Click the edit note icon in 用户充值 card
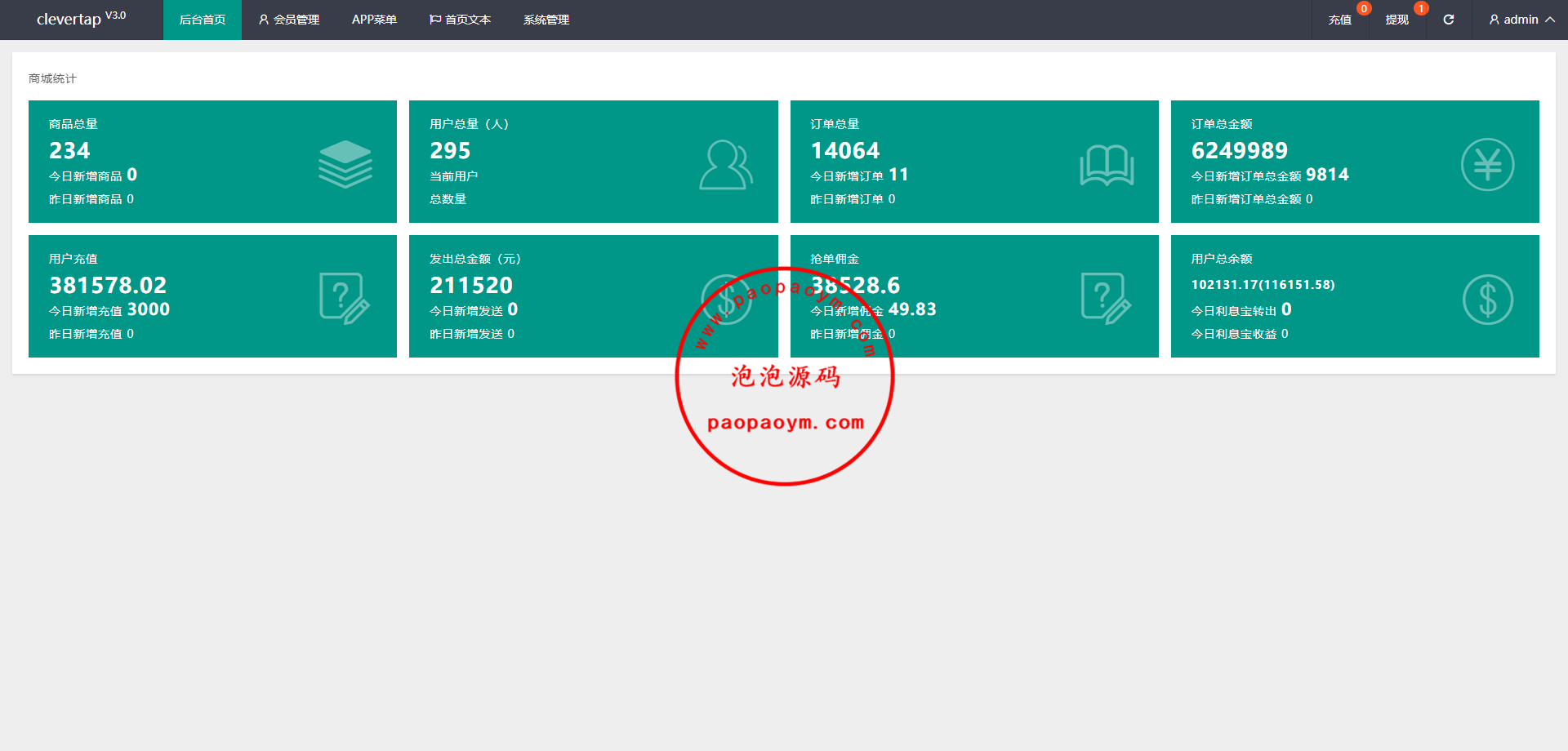 [345, 299]
